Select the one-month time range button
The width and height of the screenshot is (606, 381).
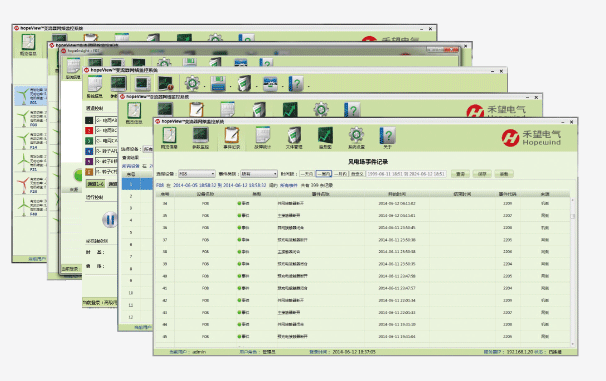tap(341, 174)
